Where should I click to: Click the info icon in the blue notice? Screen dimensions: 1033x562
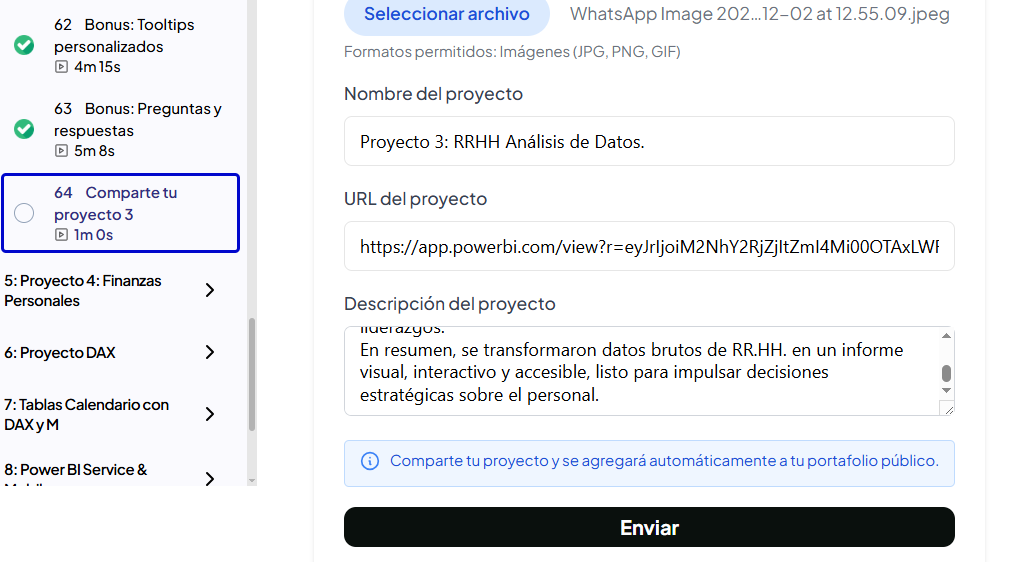[x=370, y=461]
